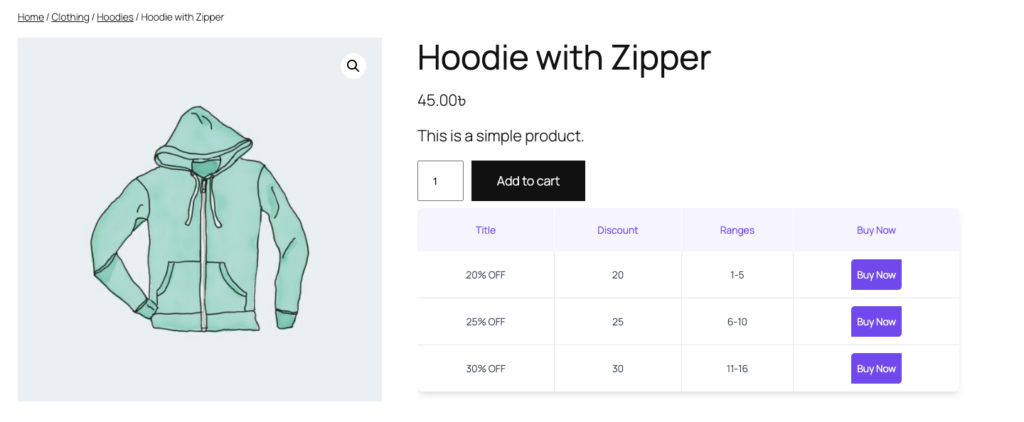
Task: Click Buy Now for 30% OFF
Action: click(x=876, y=368)
